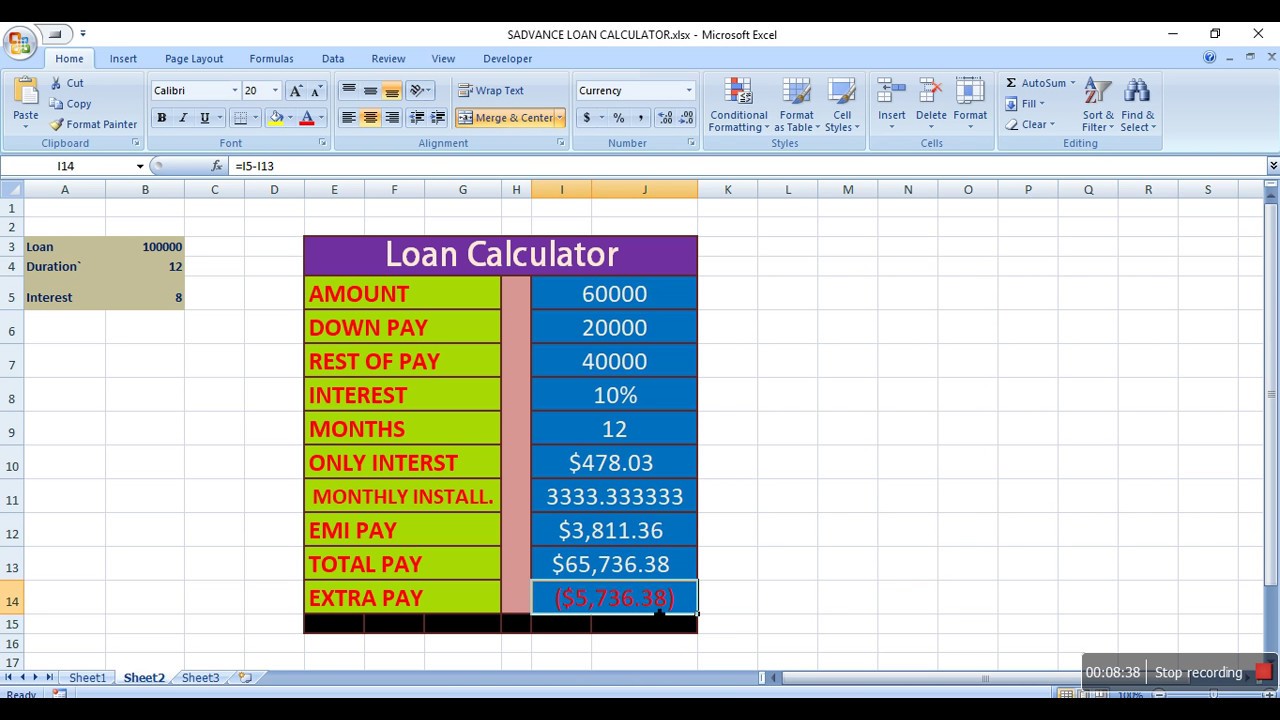Insert a new worksheet tab

point(245,678)
